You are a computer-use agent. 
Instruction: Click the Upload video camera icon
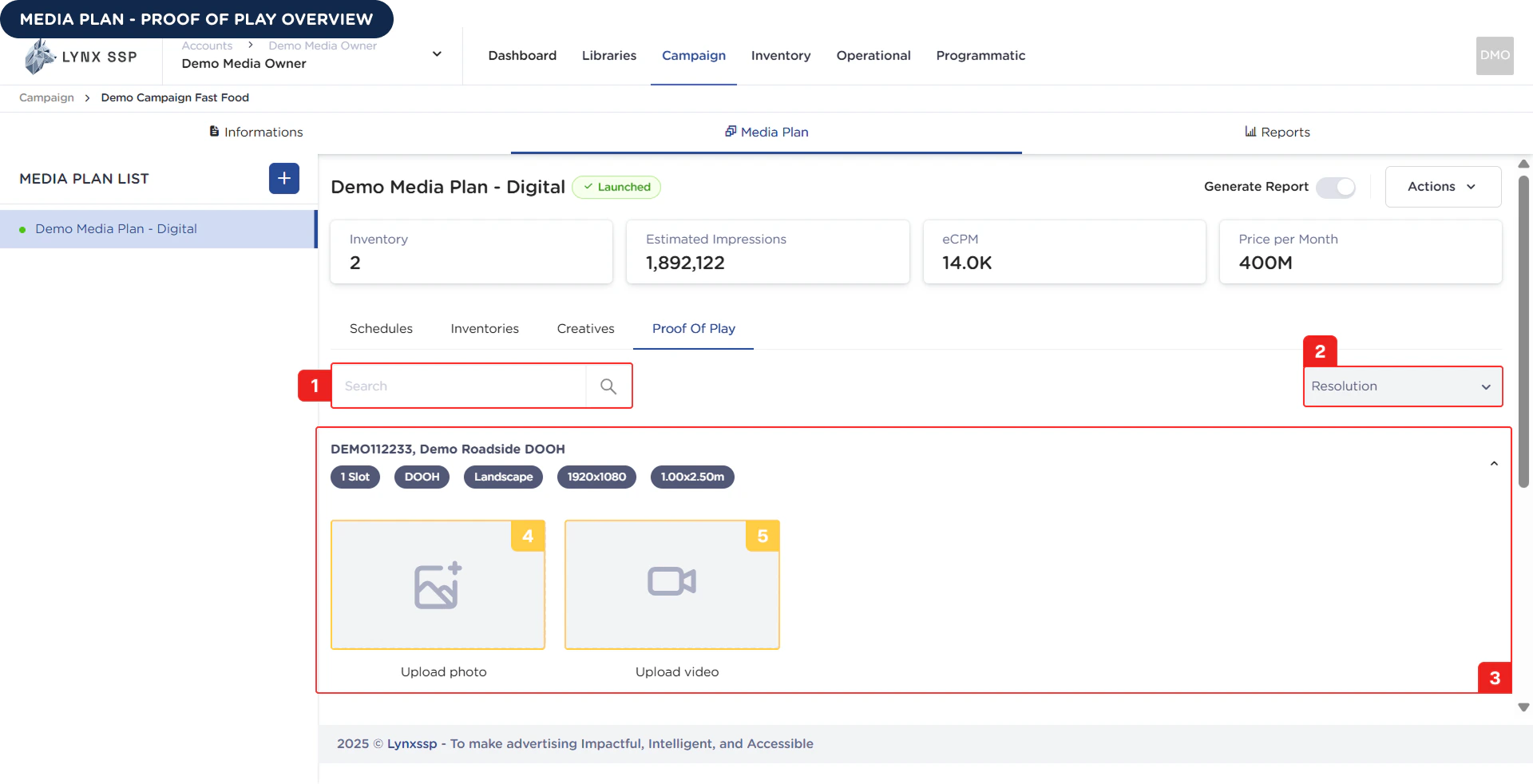(671, 581)
